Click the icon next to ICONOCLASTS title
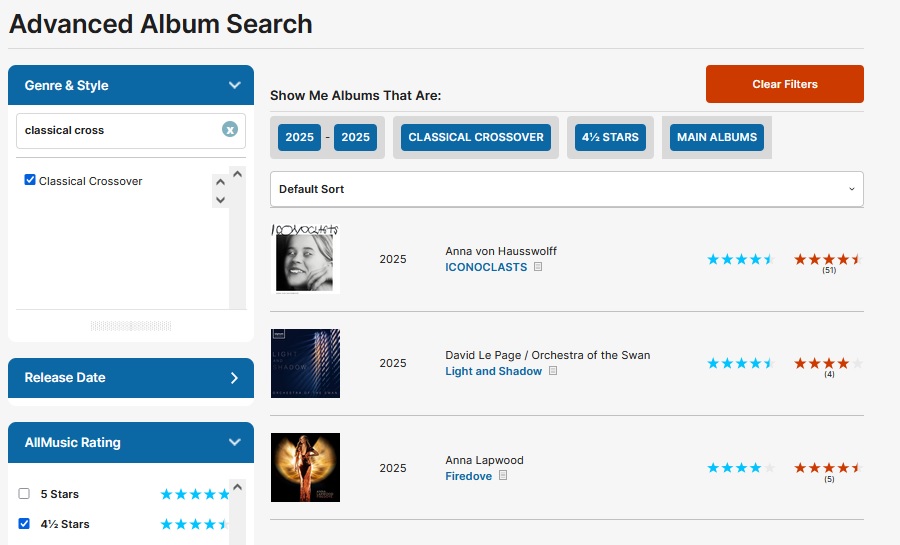900x545 pixels. (x=538, y=267)
